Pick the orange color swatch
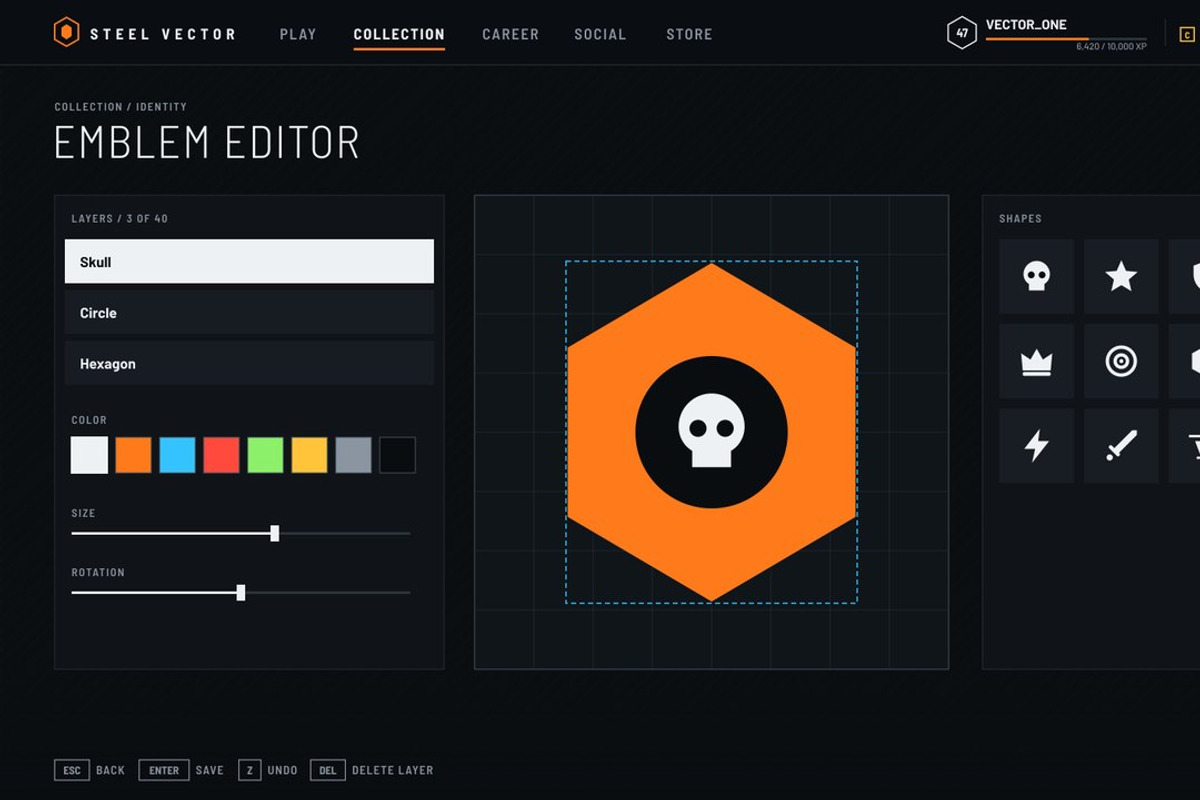The width and height of the screenshot is (1200, 800). pyautogui.click(x=133, y=455)
